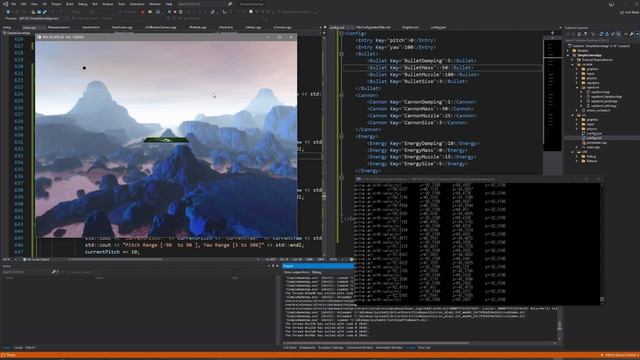Select the config.xml editor tab
This screenshot has height=360, width=640.
pos(337,27)
